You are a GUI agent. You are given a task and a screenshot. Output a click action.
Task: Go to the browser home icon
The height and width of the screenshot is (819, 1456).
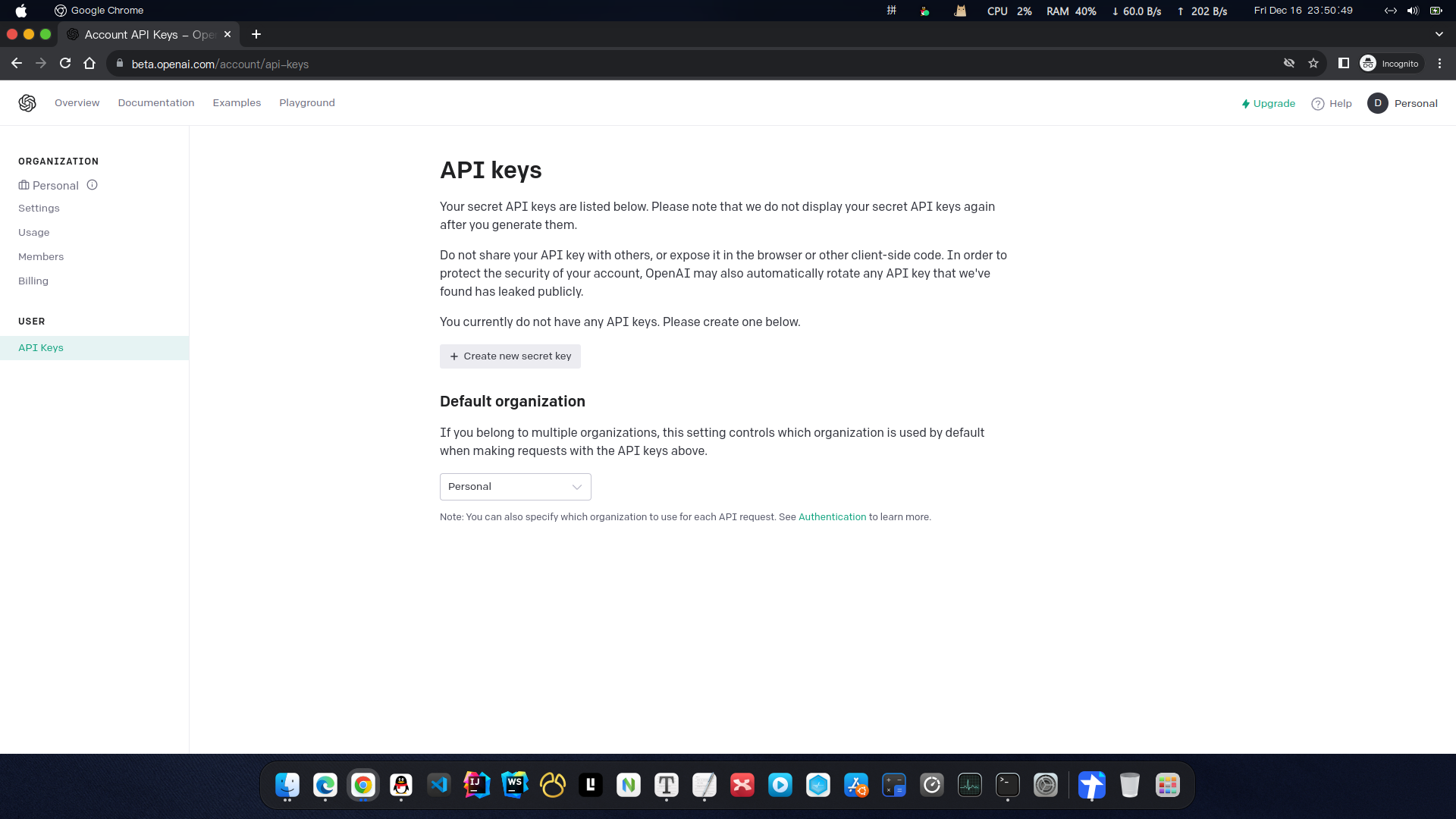89,64
